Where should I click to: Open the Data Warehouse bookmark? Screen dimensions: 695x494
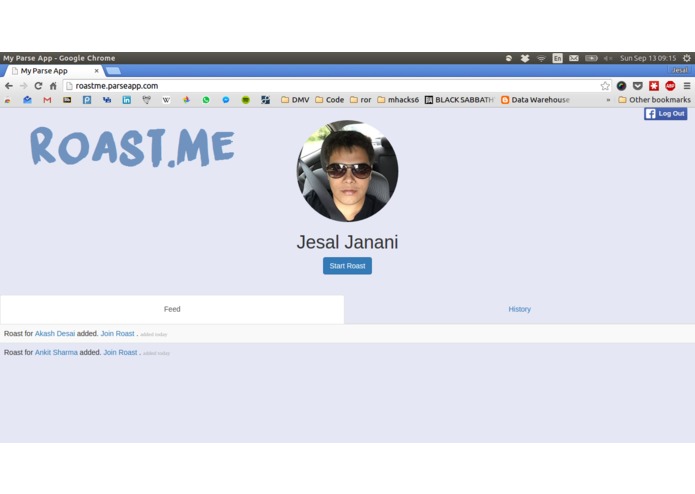pos(535,100)
